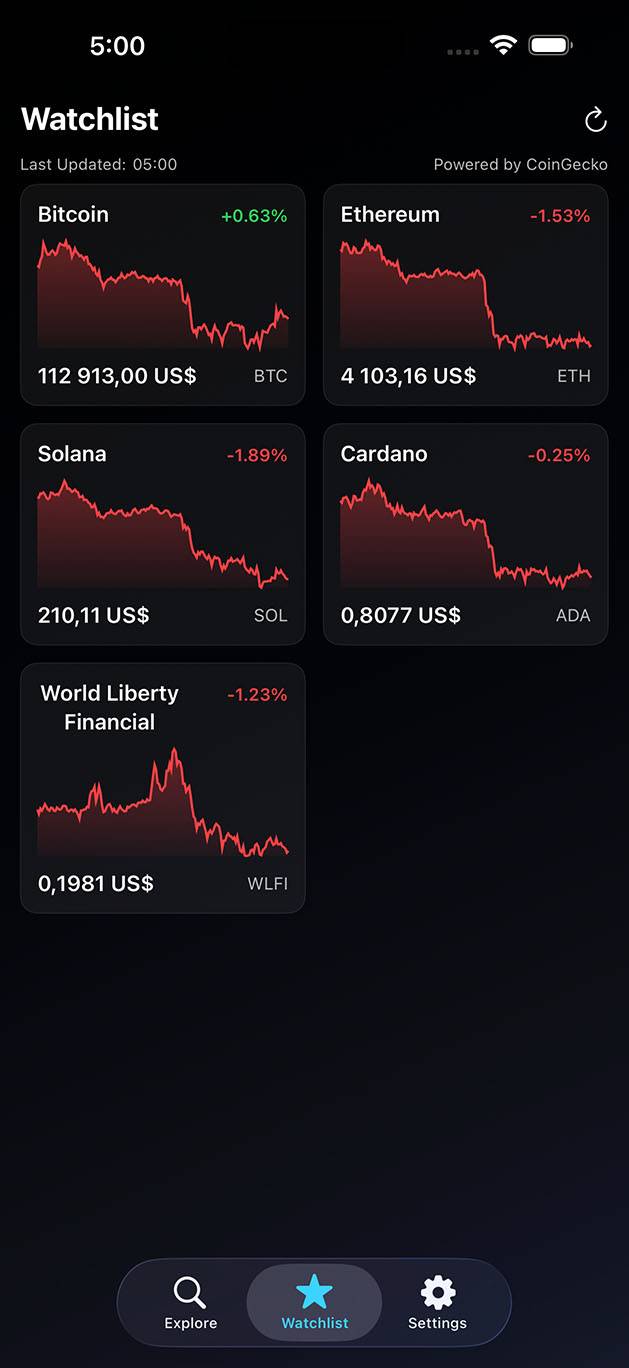Open the World Liberty Financial card
This screenshot has width=629, height=1368.
[162, 787]
